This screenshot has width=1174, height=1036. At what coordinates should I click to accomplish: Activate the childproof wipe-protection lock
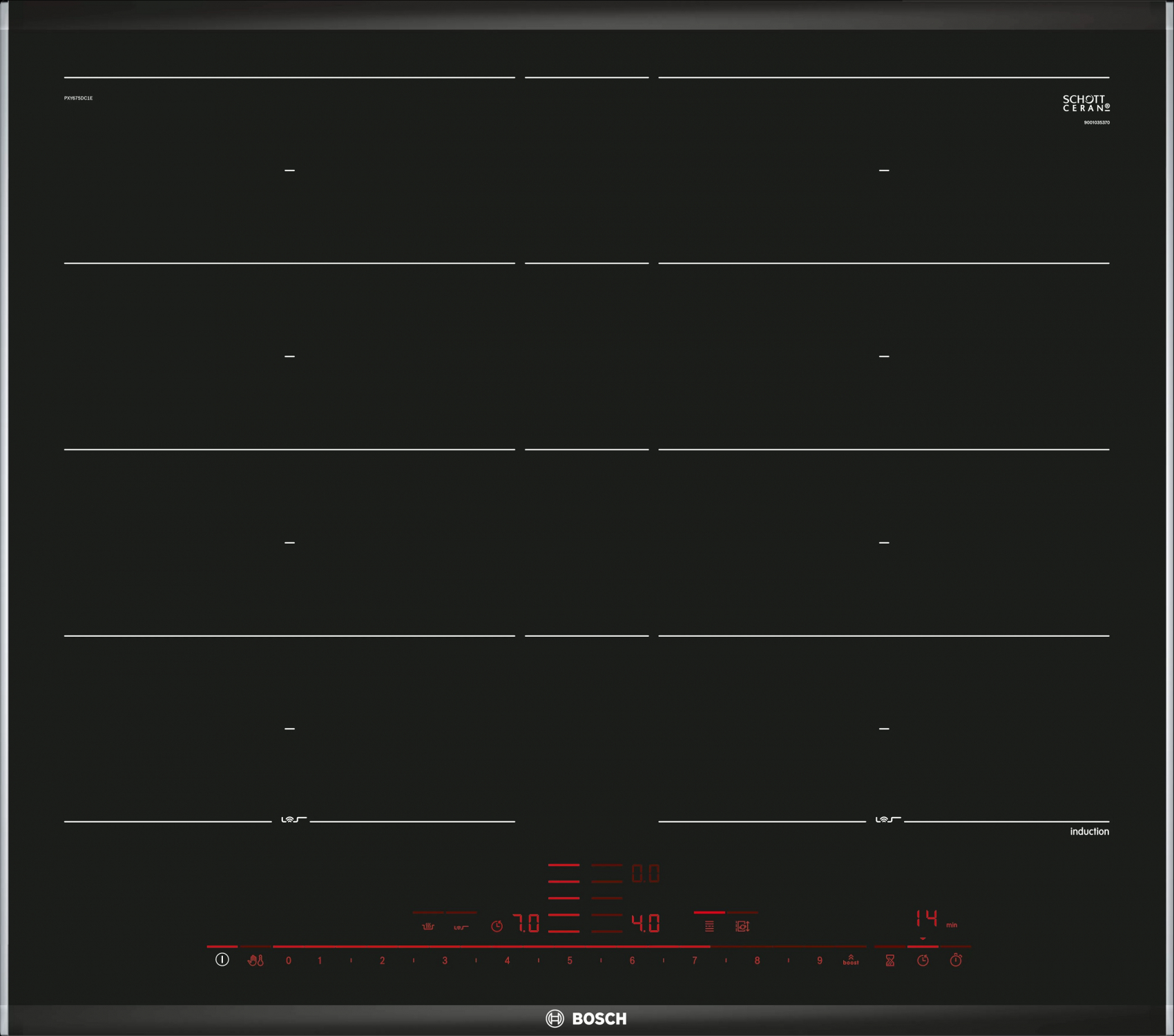256,960
